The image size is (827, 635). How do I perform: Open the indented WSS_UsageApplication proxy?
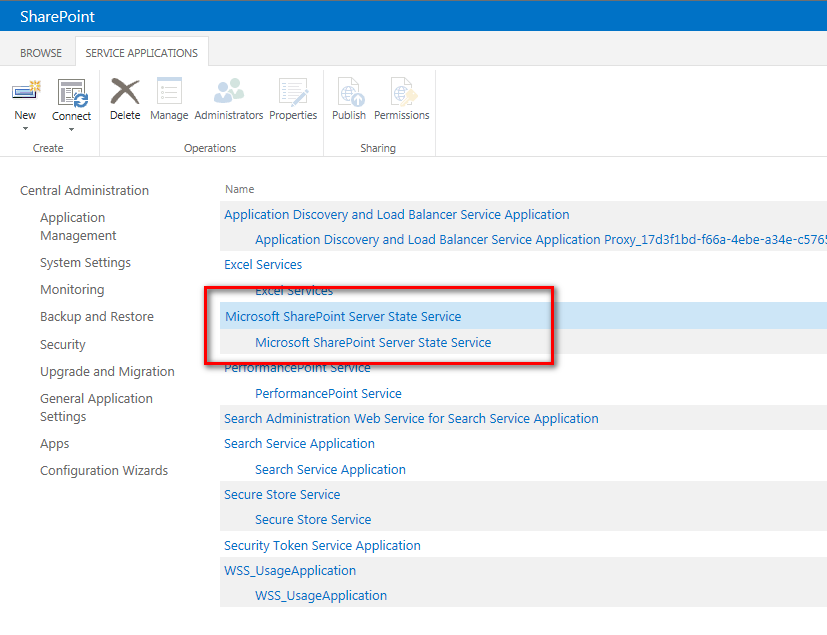(x=321, y=595)
